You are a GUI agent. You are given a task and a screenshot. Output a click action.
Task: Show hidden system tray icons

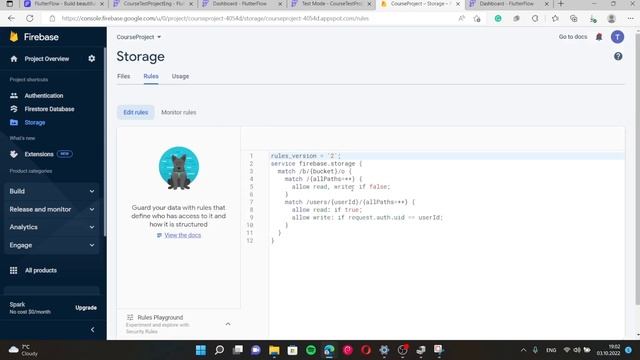[523, 350]
